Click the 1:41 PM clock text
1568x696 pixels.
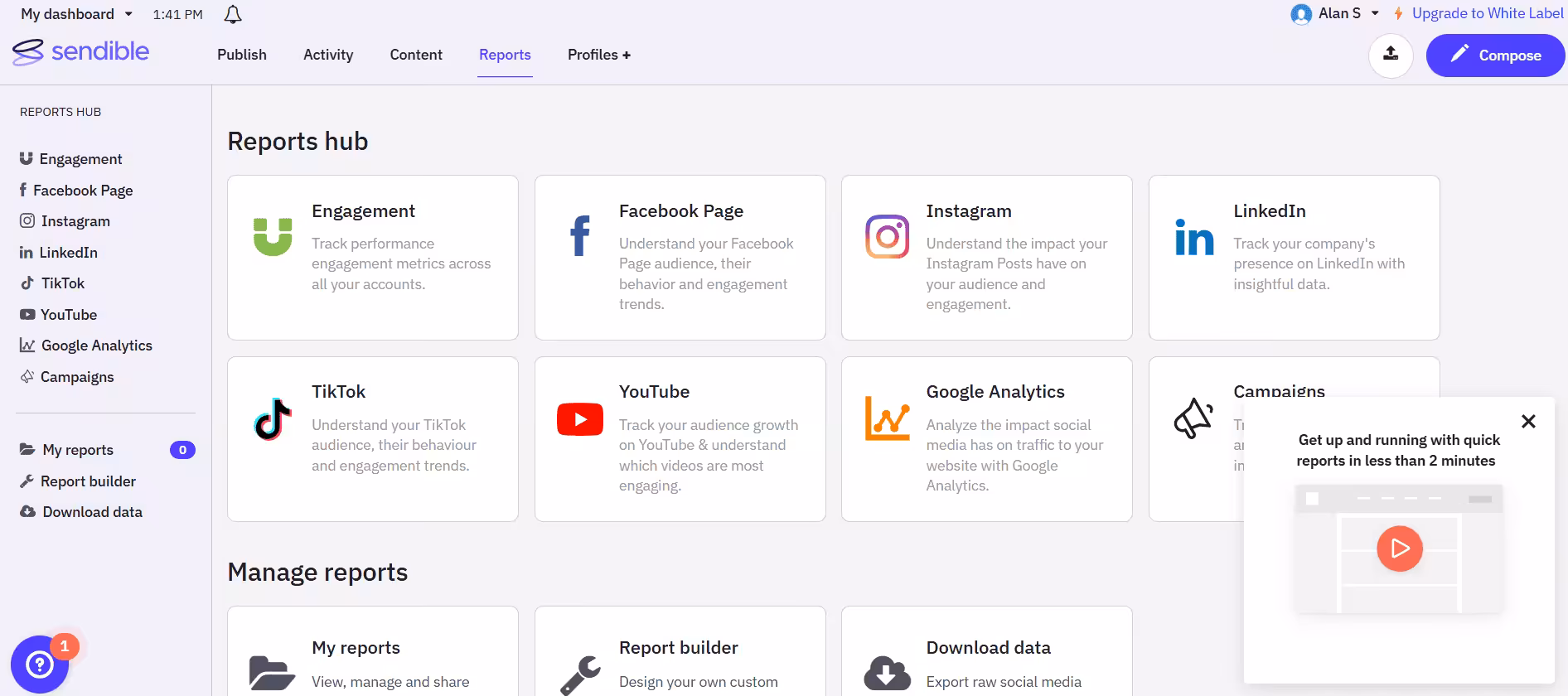coord(177,14)
